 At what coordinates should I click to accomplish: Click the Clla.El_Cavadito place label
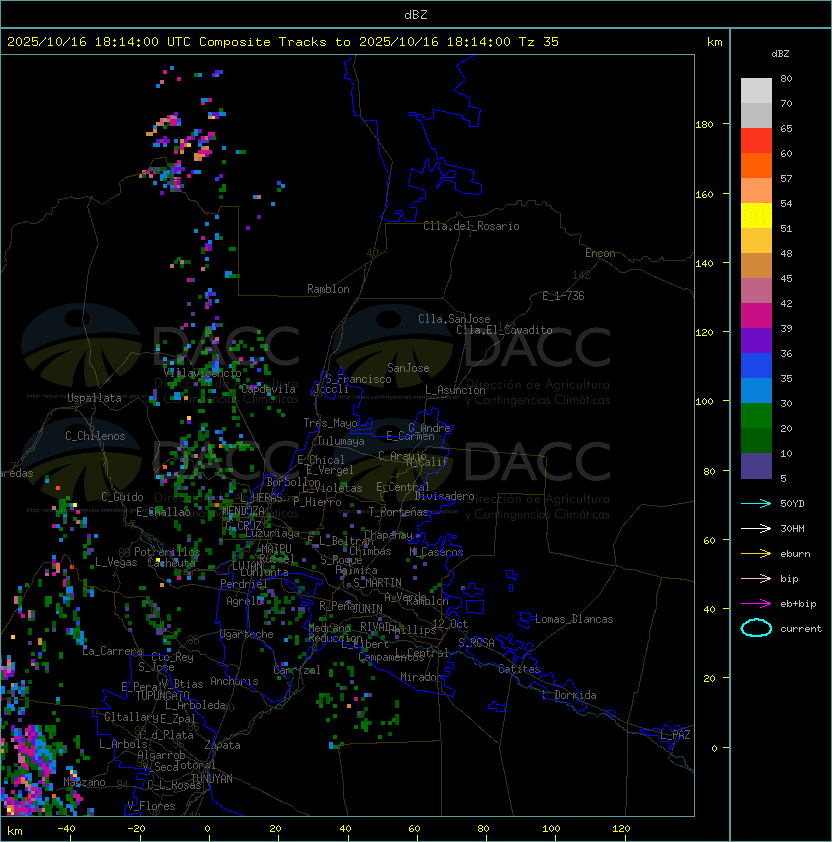[504, 330]
